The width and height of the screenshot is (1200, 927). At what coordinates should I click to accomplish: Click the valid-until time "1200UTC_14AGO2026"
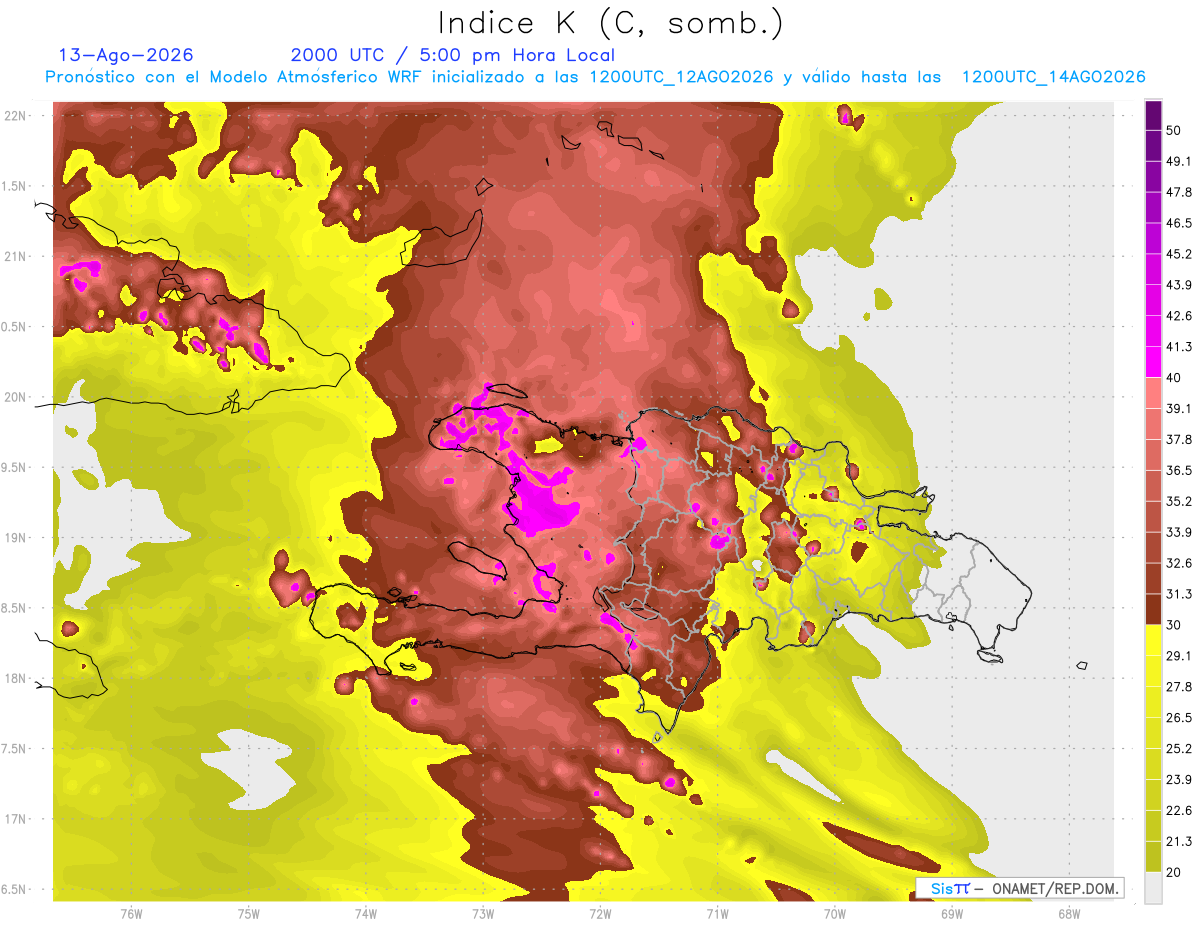[x=1053, y=77]
